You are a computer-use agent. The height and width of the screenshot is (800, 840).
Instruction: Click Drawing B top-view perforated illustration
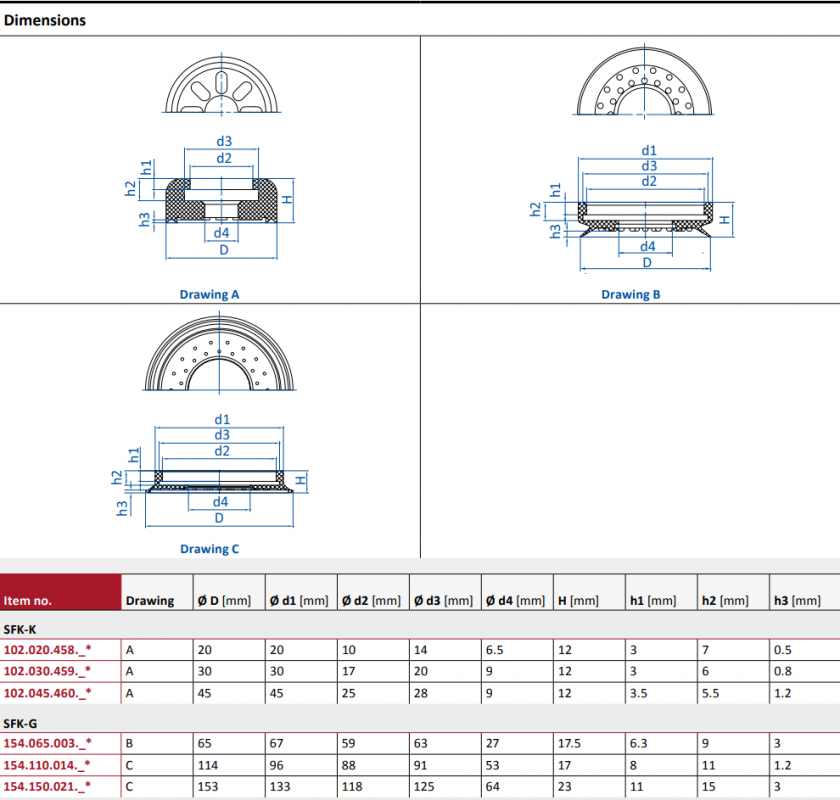644,81
